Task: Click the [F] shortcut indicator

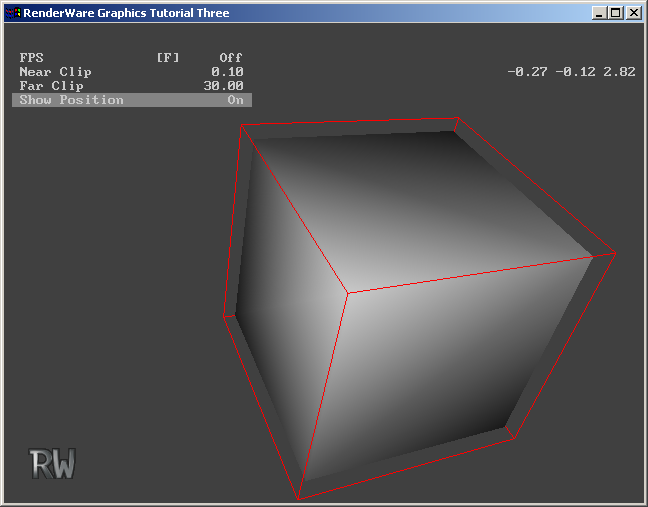Action: (168, 58)
